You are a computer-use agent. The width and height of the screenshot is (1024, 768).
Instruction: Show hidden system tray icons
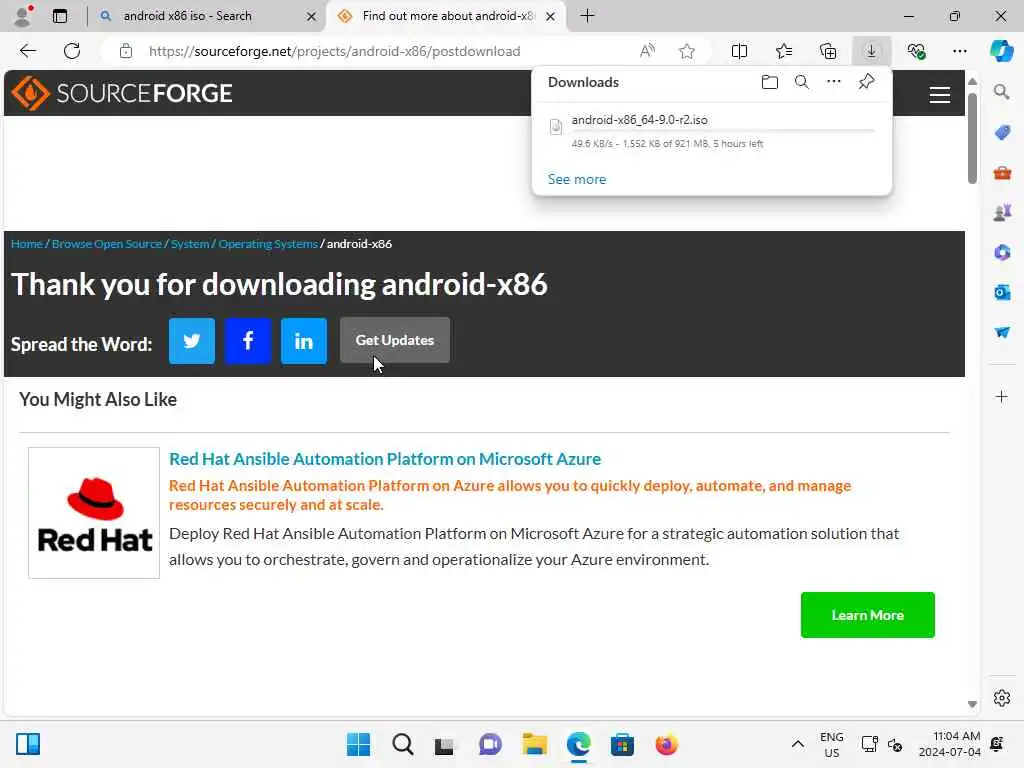pos(797,744)
